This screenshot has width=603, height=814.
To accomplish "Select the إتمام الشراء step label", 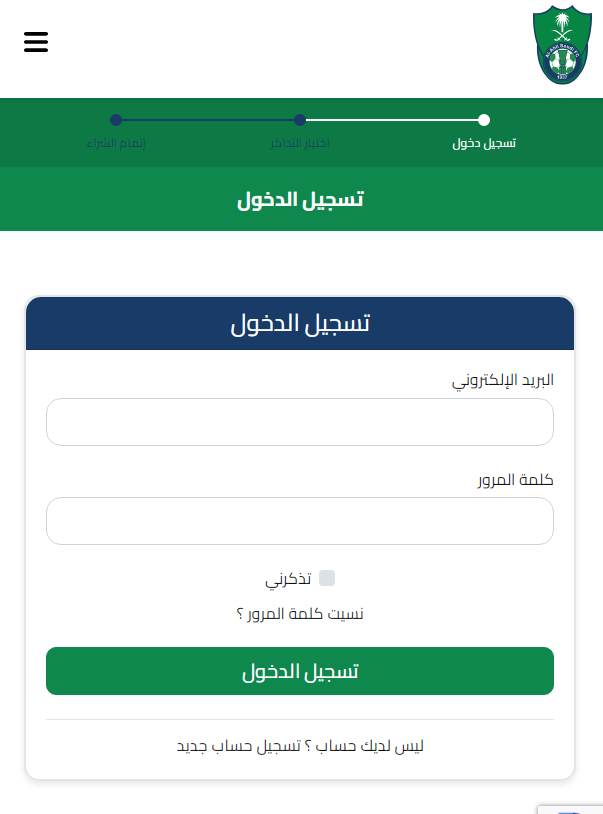I will [116, 143].
